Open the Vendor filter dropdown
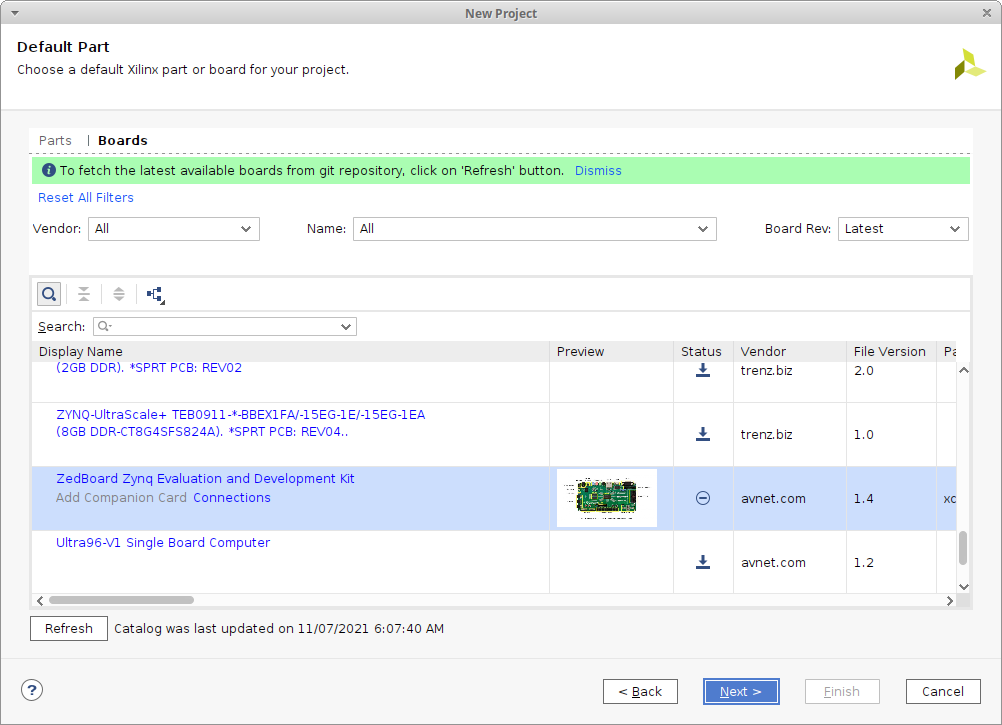 (x=174, y=229)
